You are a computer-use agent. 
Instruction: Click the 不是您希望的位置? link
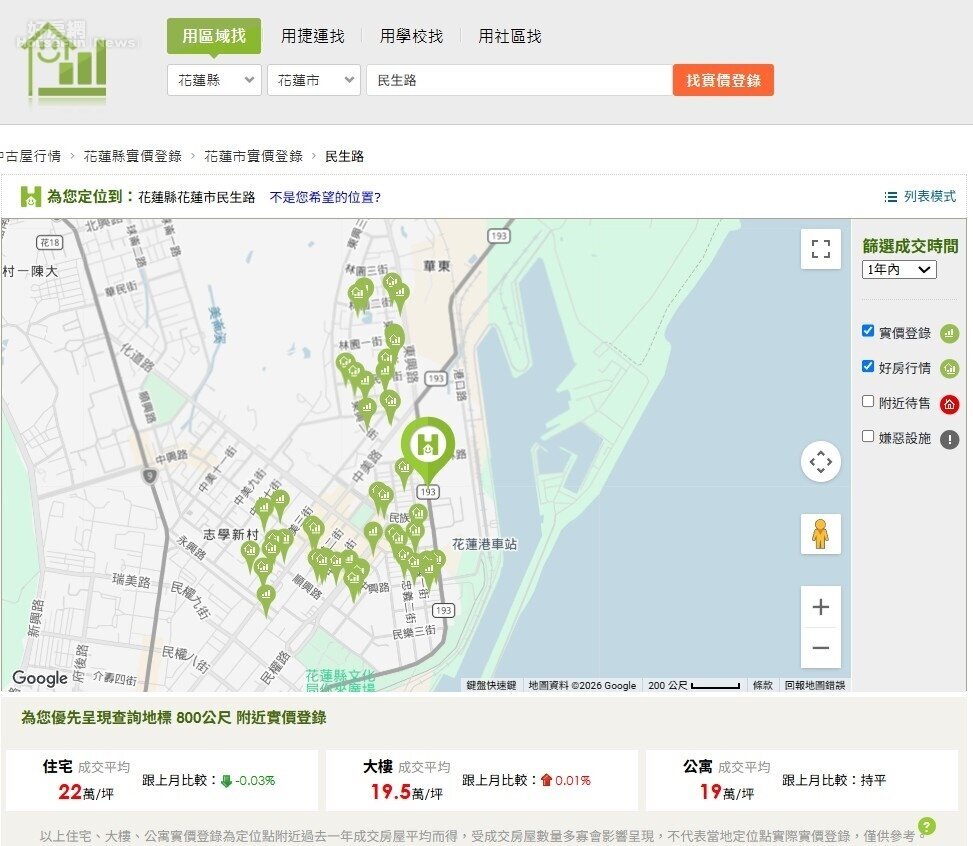coord(325,197)
